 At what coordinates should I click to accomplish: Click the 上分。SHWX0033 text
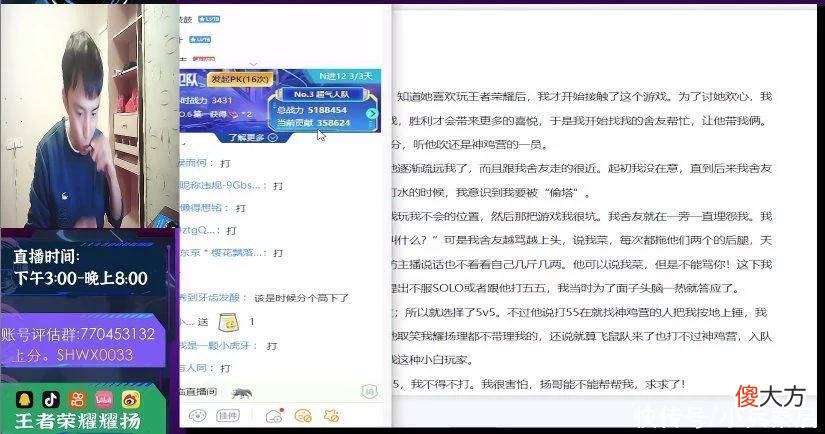(x=72, y=355)
